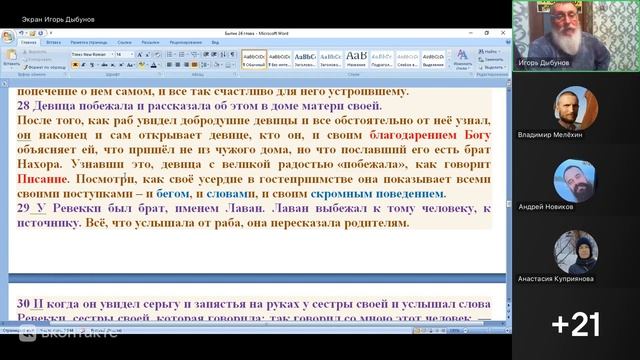Click the Replace (Заменить) button
This screenshot has width=640, height=360.
pyautogui.click(x=491, y=60)
